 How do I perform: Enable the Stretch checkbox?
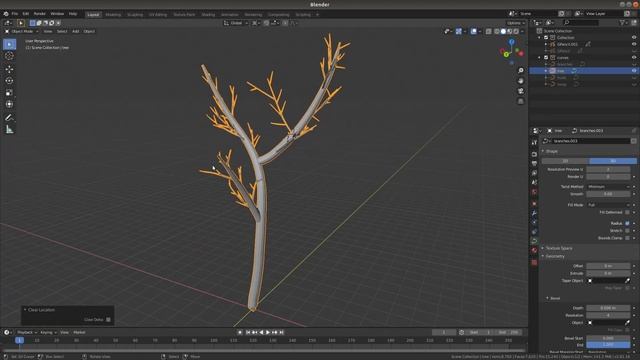point(627,231)
